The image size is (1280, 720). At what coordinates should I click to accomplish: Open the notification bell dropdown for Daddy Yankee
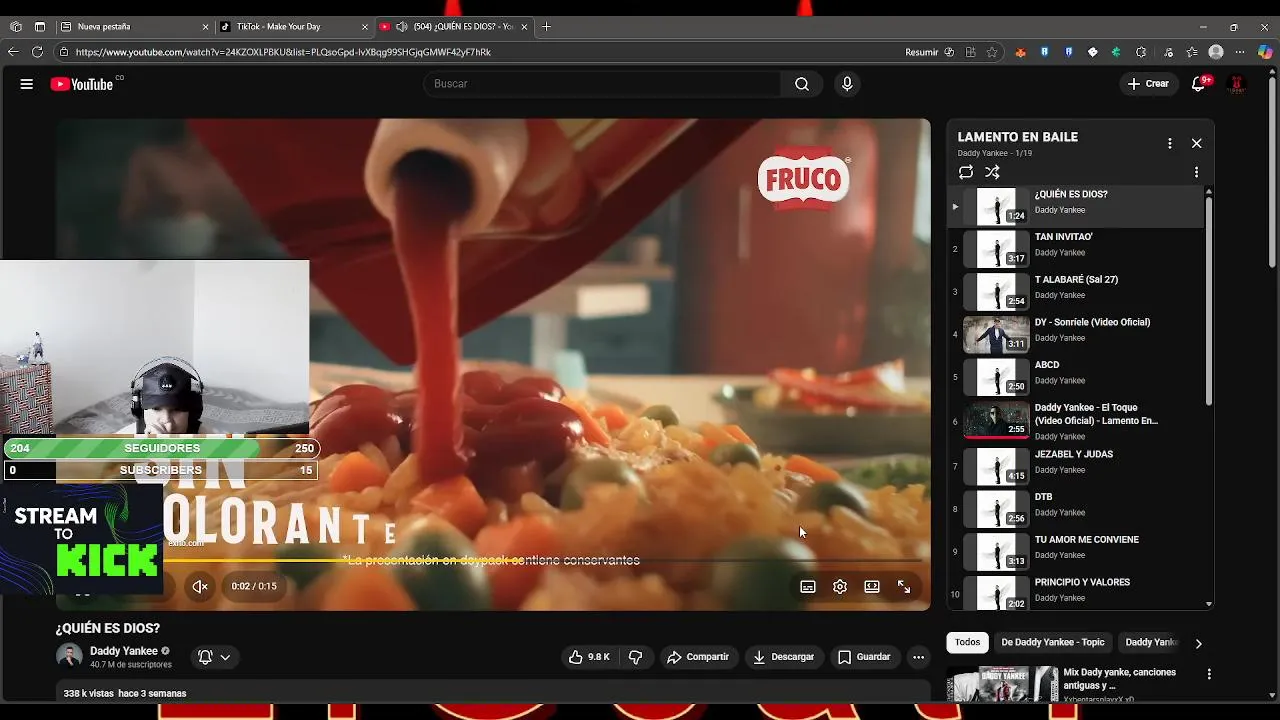point(214,657)
